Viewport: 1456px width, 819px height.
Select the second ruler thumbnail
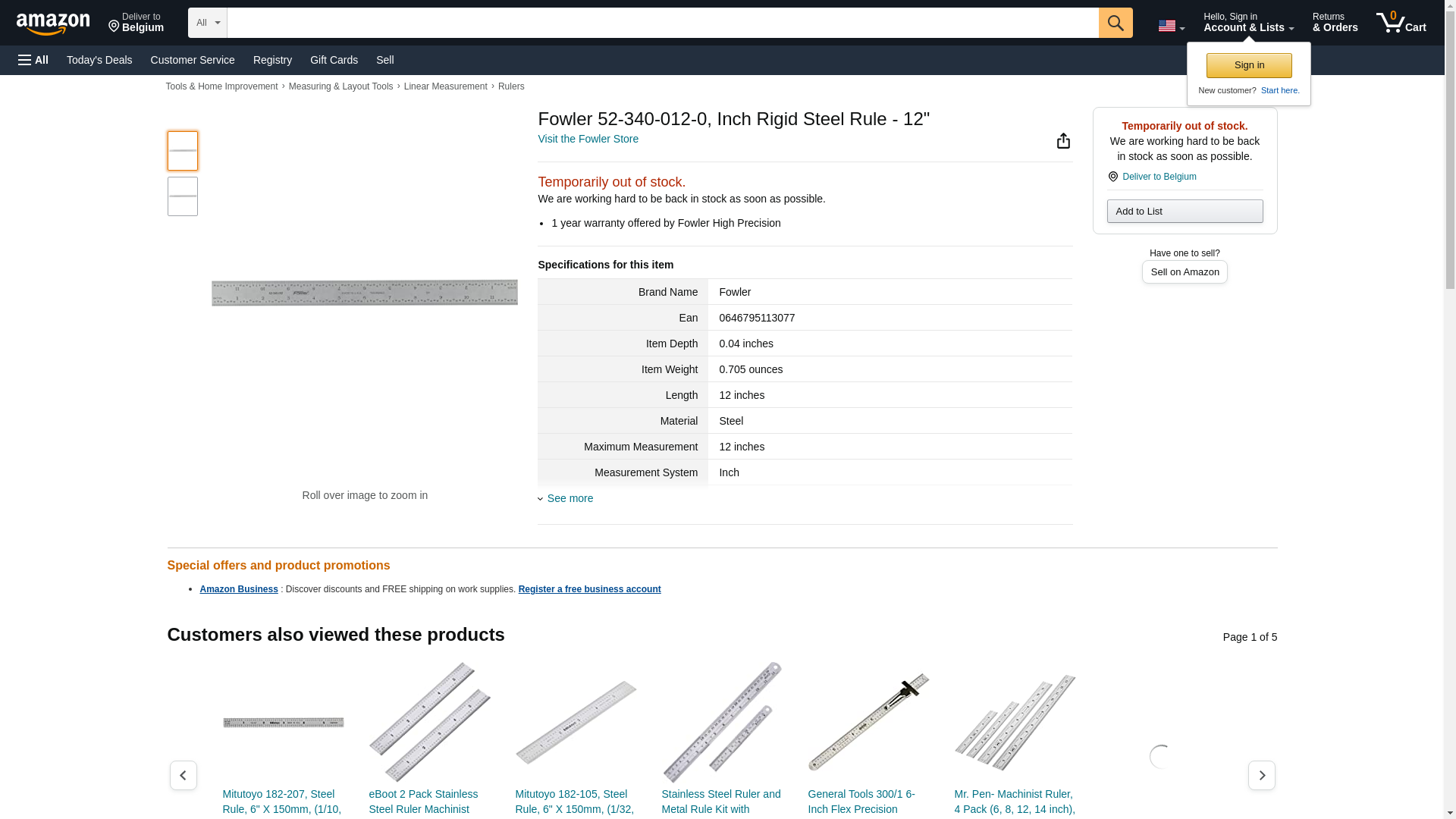tap(183, 196)
